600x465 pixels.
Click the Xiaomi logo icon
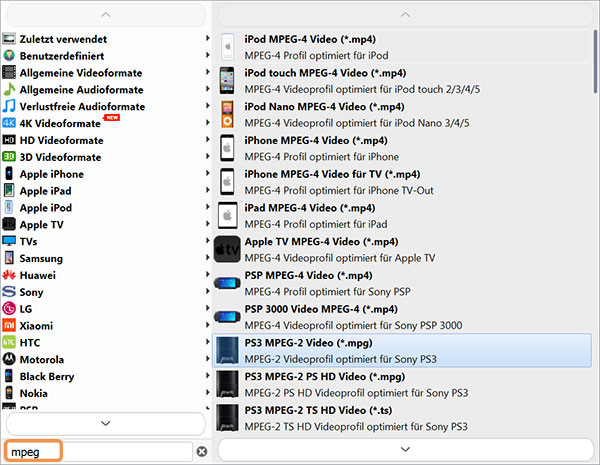coord(9,325)
